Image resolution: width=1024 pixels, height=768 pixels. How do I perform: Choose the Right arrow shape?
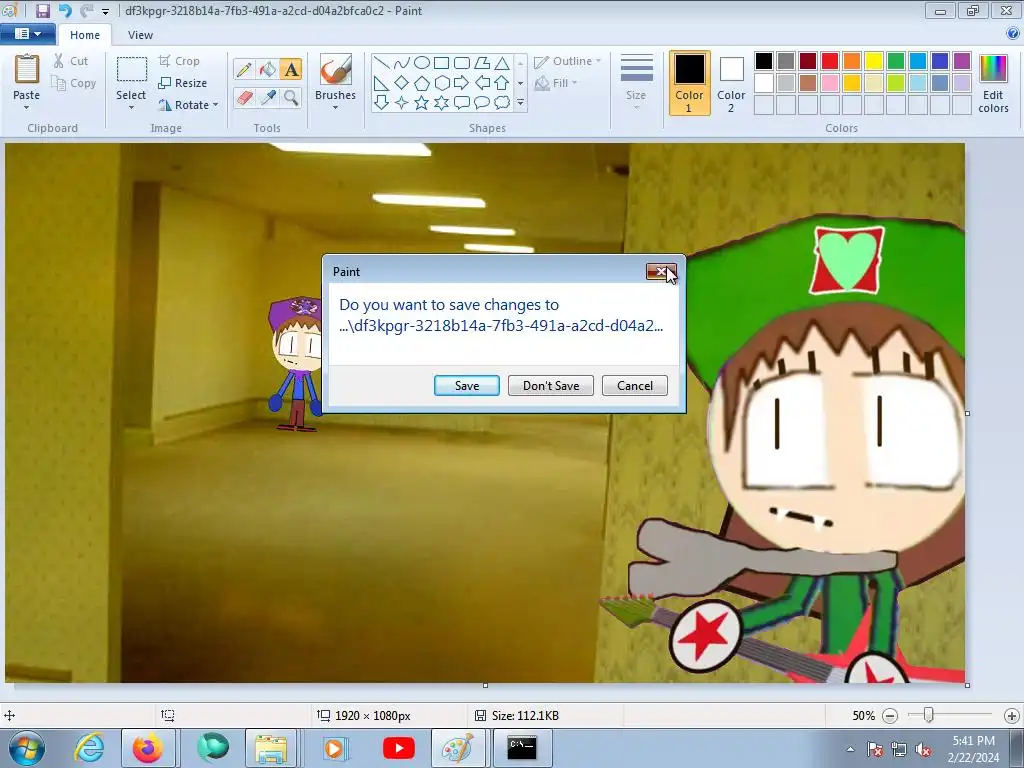[462, 83]
